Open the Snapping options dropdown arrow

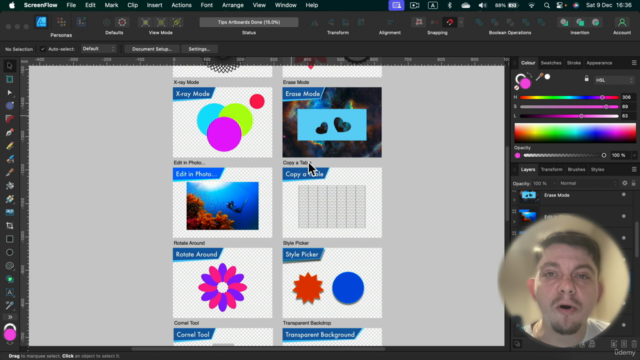[461, 22]
